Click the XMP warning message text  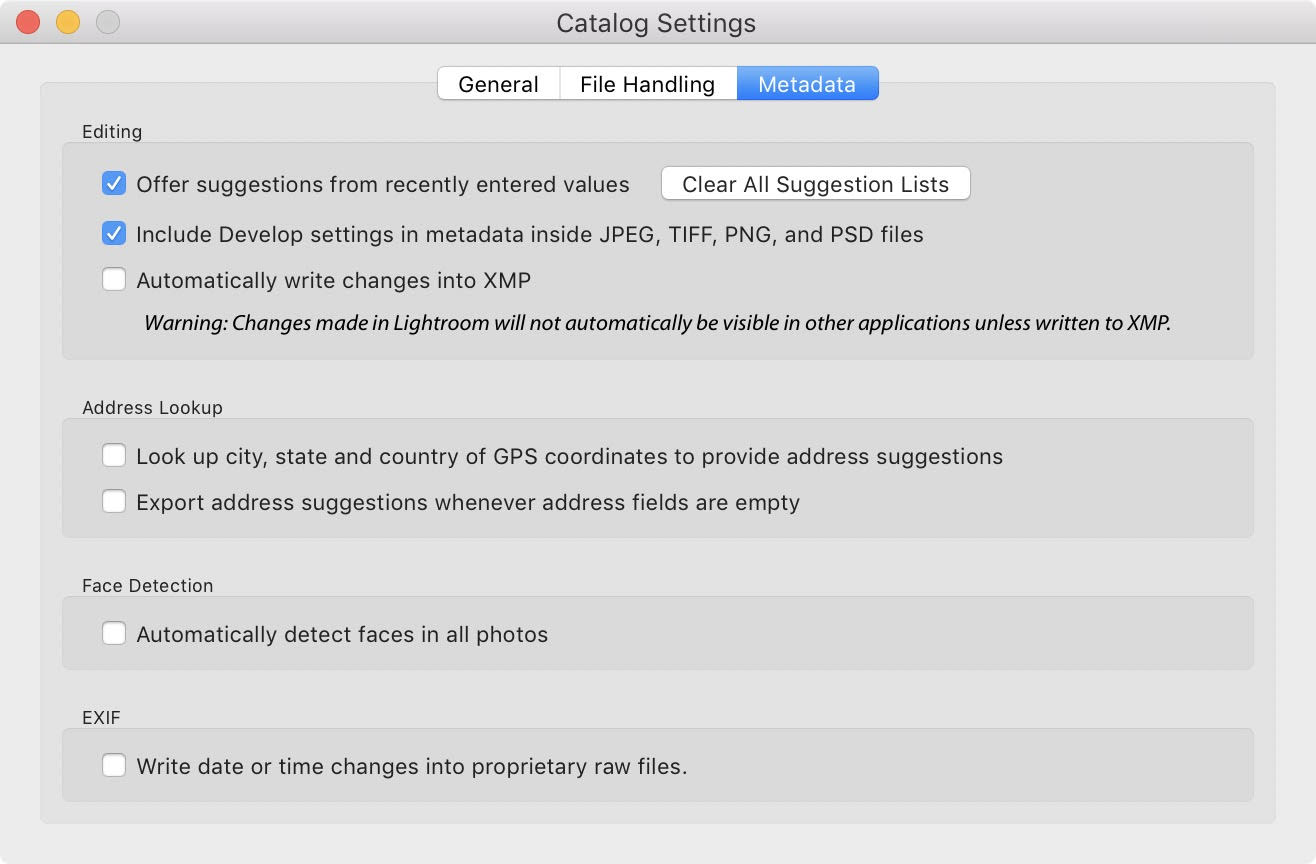tap(657, 323)
